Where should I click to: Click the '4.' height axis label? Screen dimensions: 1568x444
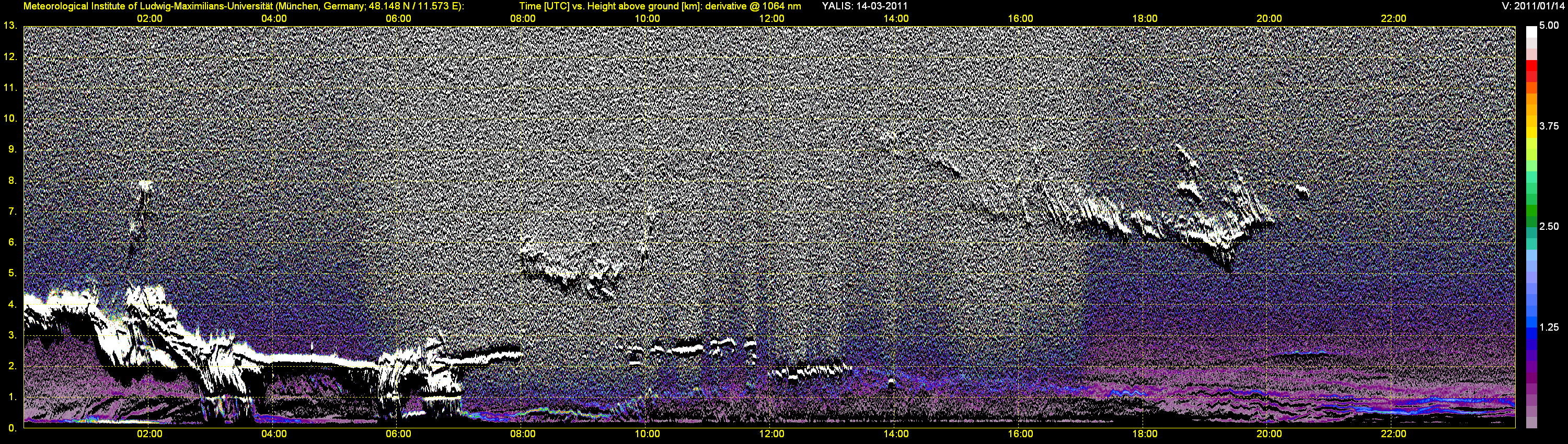click(x=12, y=304)
